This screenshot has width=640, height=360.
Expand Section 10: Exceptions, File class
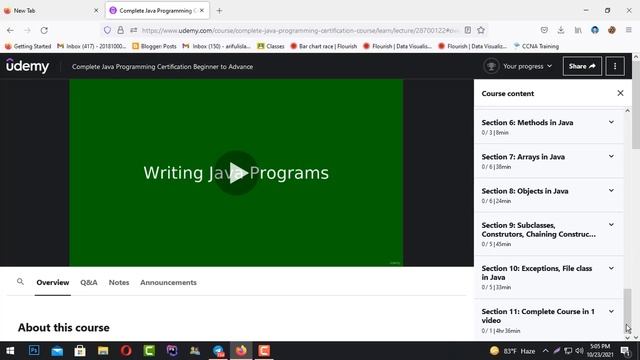point(549,278)
